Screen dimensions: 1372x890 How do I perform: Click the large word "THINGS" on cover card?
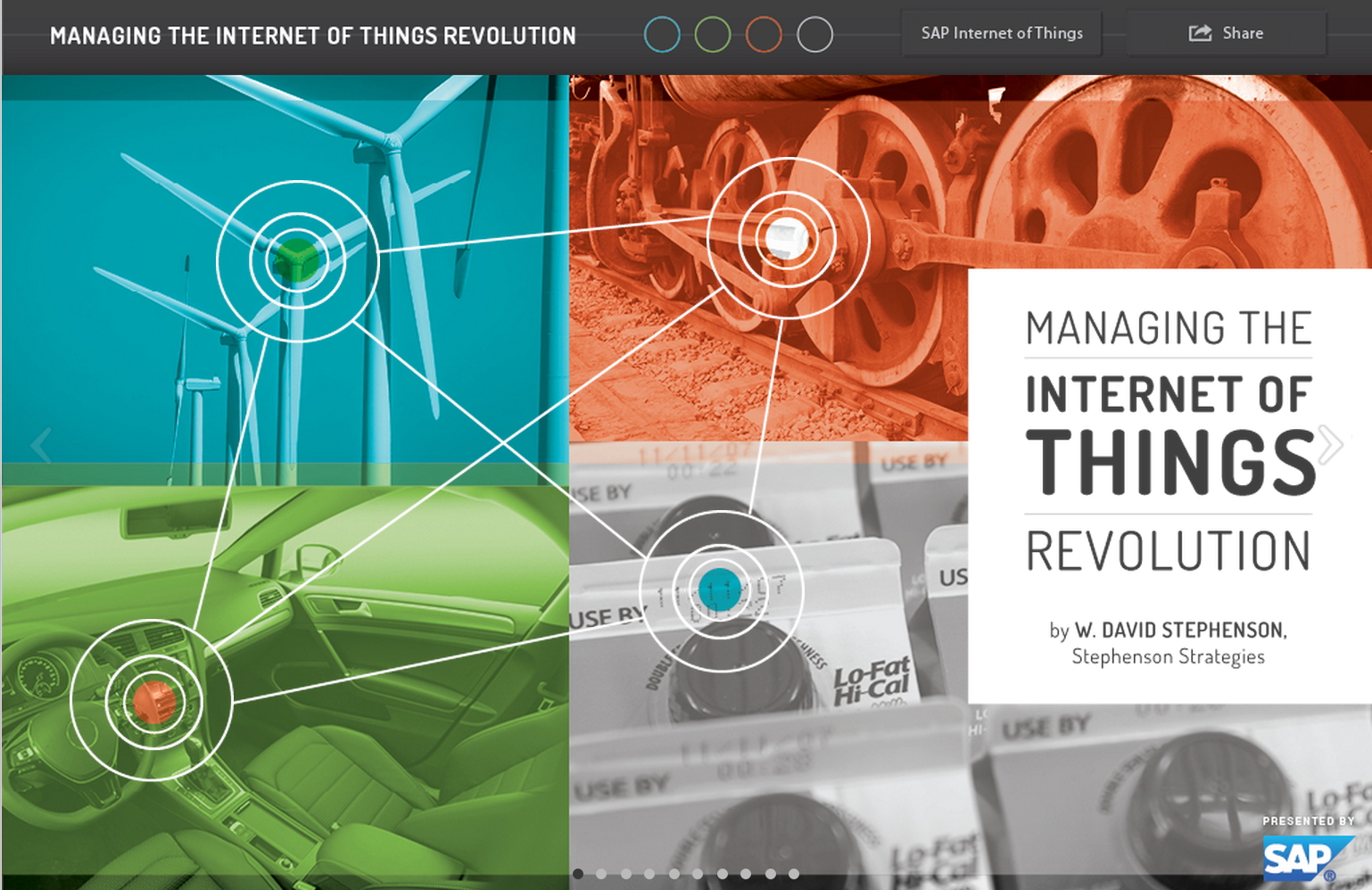1171,462
